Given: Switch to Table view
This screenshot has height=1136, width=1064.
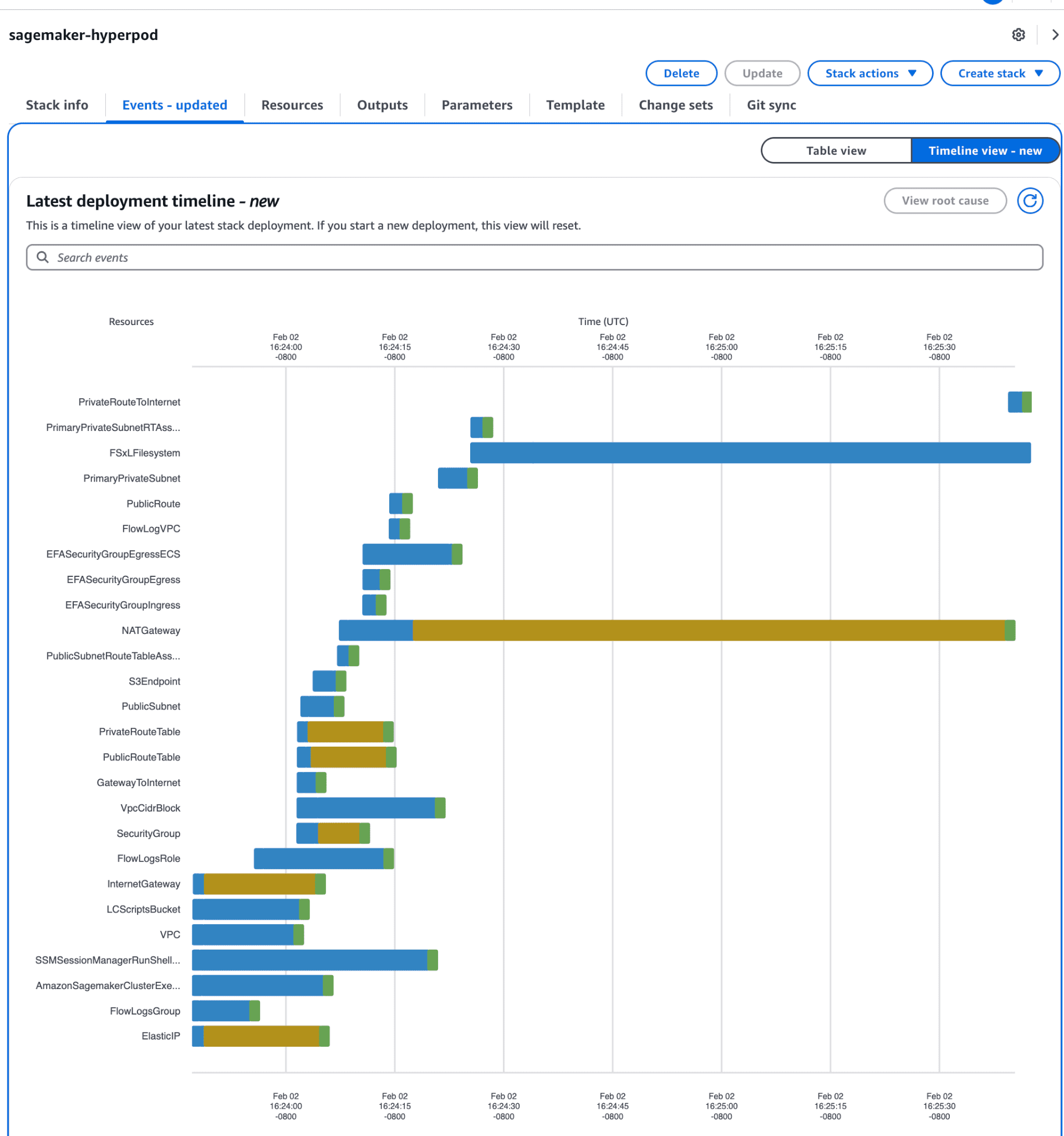Looking at the screenshot, I should point(836,150).
